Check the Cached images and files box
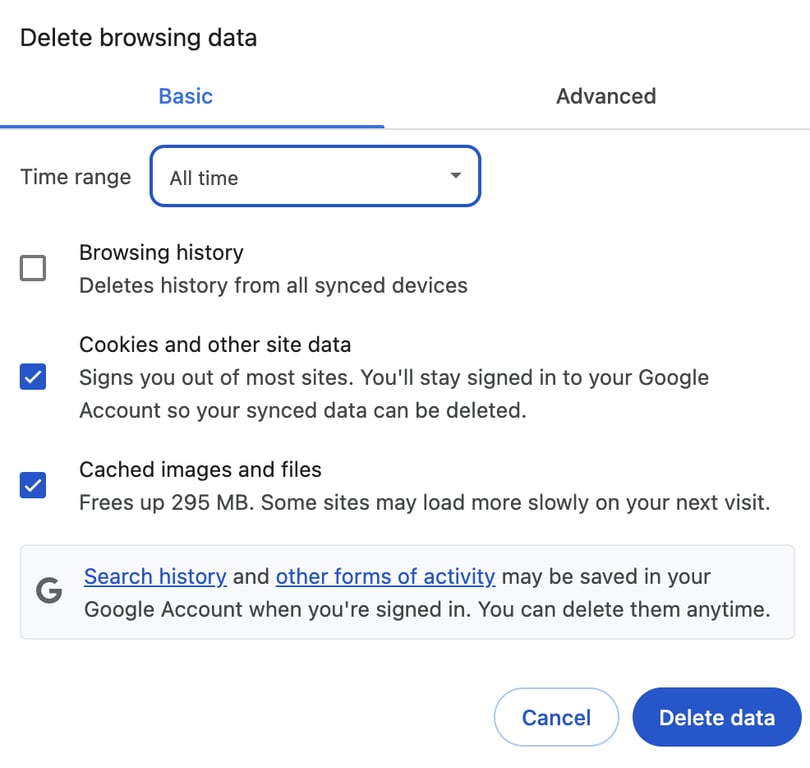This screenshot has width=810, height=768. click(32, 485)
